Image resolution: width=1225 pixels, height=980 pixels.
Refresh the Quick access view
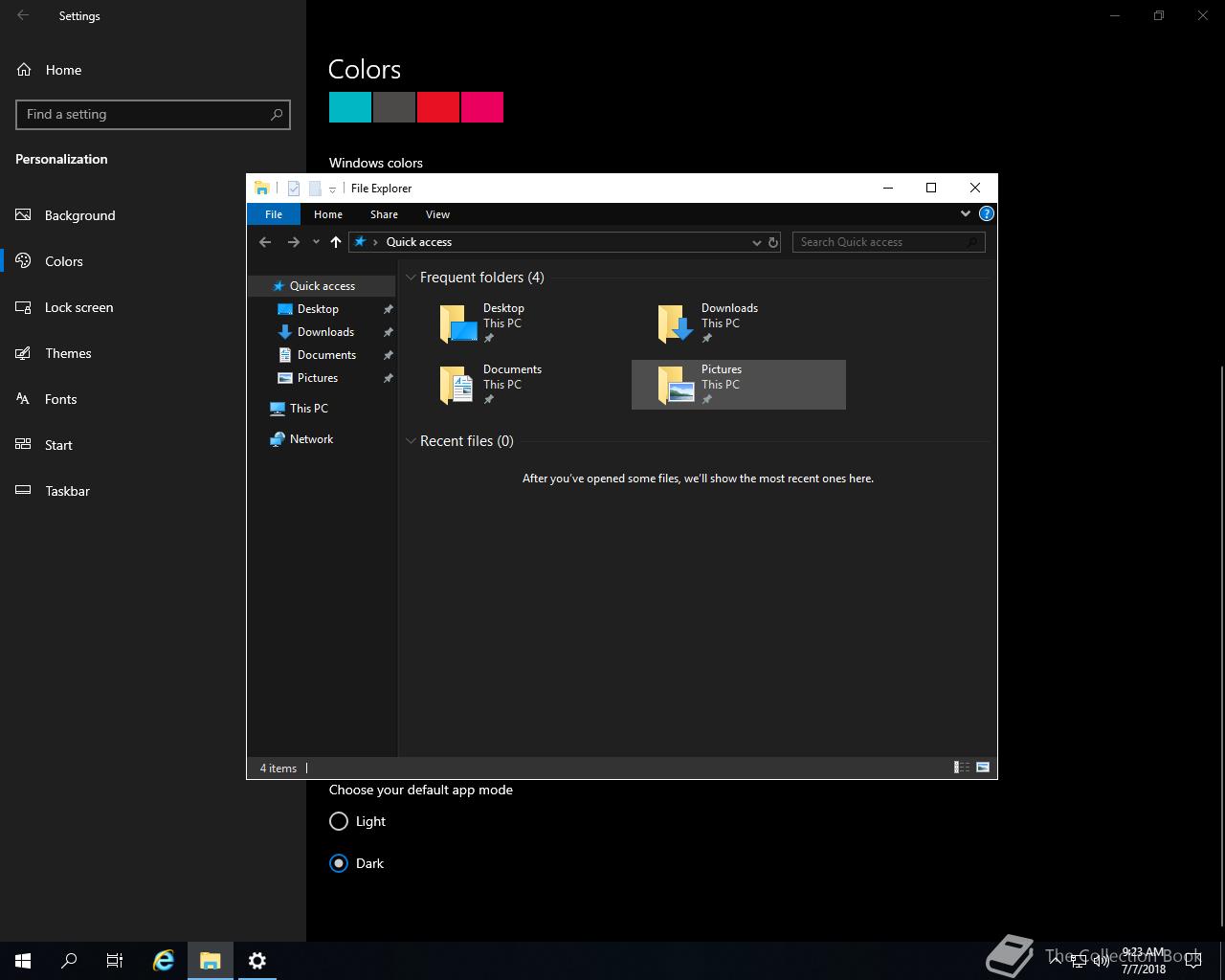[773, 242]
